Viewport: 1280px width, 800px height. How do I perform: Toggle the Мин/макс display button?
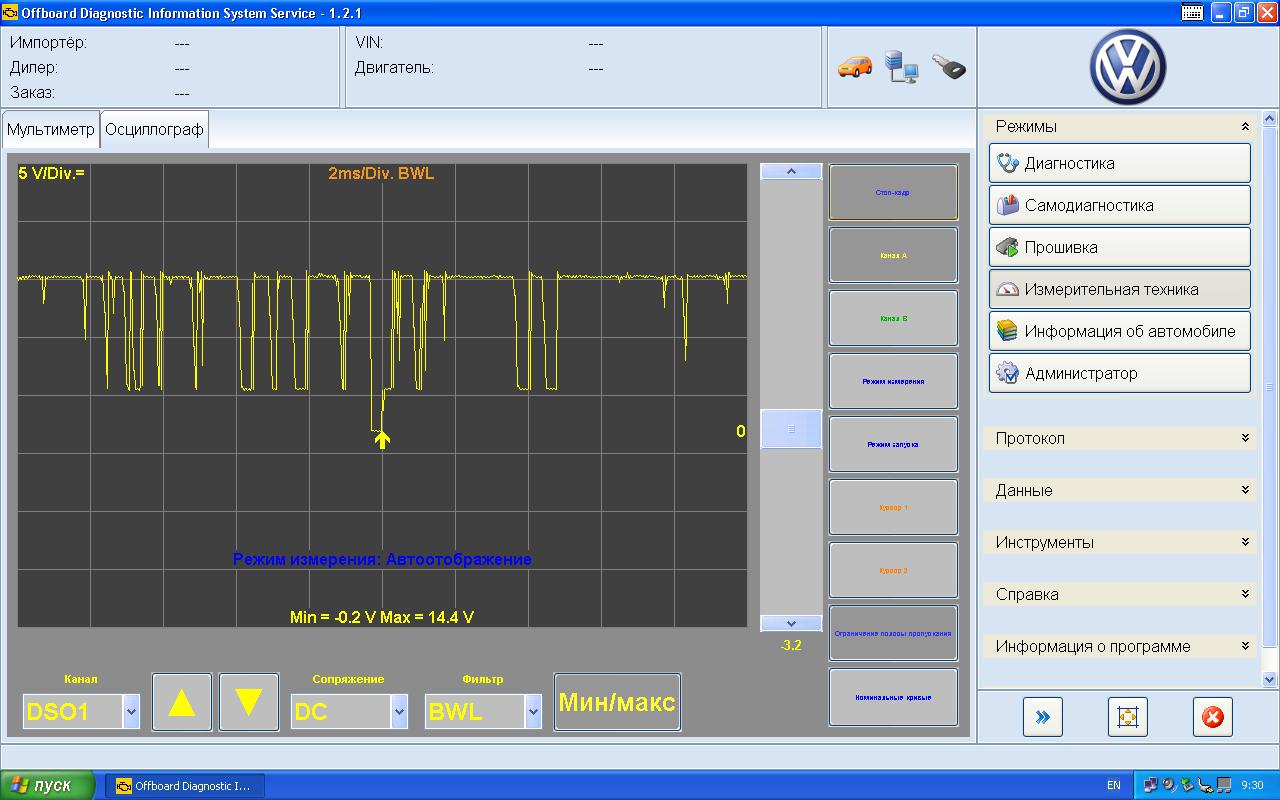coord(617,702)
